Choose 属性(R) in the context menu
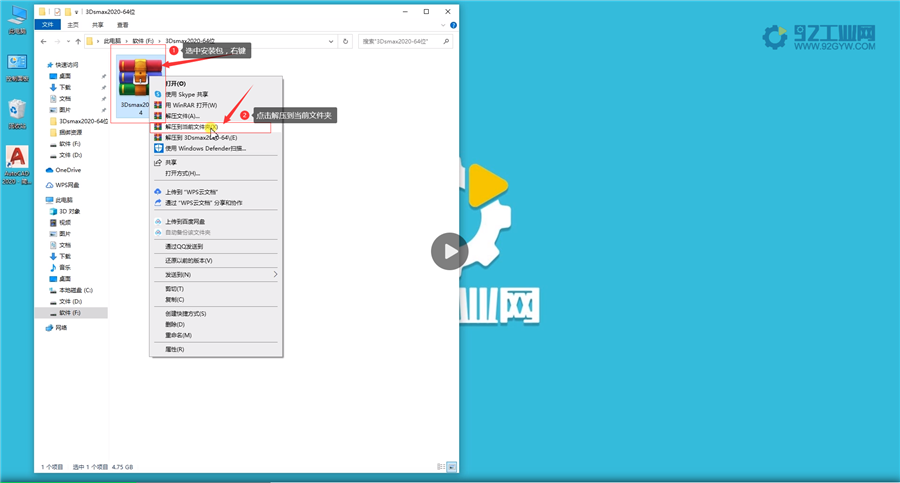 pyautogui.click(x=216, y=349)
